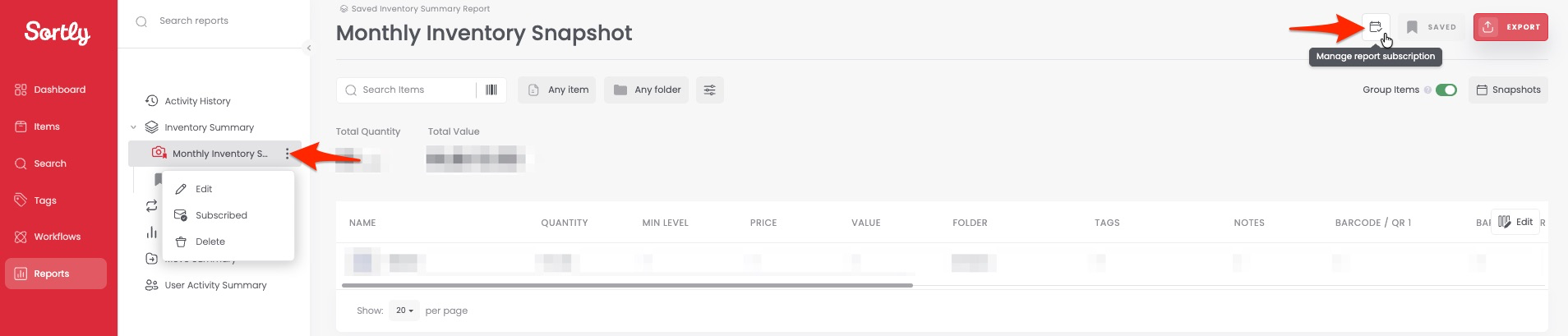Open the Snapshots panel
This screenshot has height=336, width=1568.
pyautogui.click(x=1508, y=90)
